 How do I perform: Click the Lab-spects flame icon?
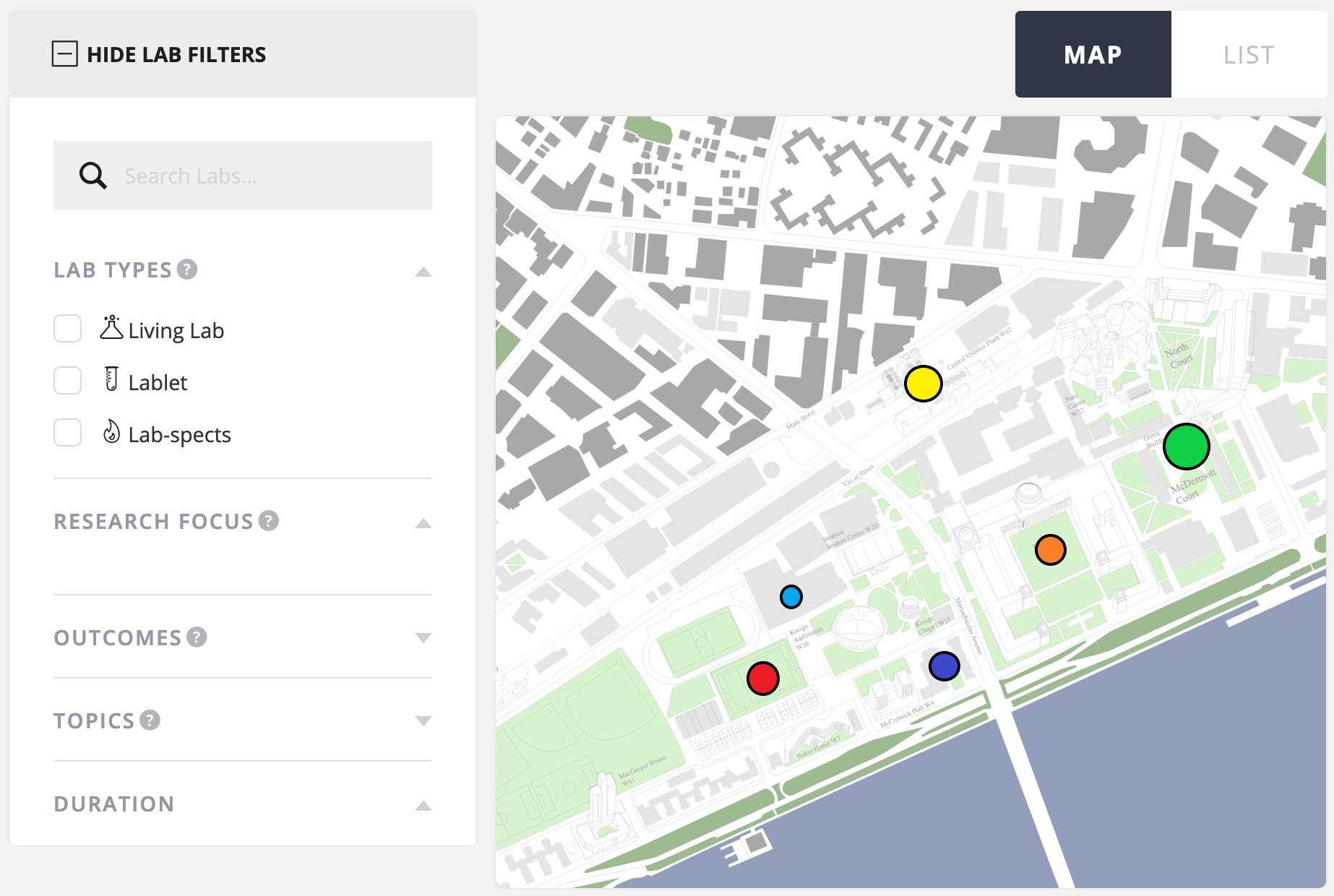pos(111,433)
